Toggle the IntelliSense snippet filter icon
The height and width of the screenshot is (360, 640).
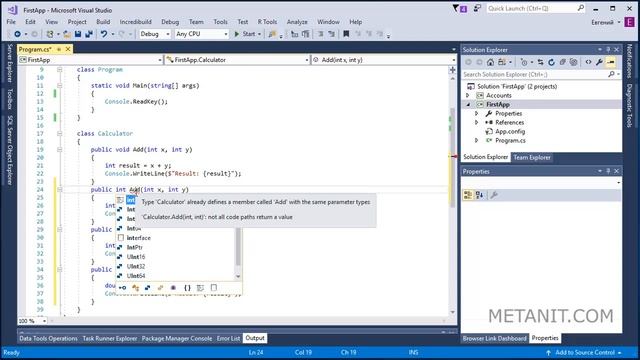pyautogui.click(x=213, y=288)
